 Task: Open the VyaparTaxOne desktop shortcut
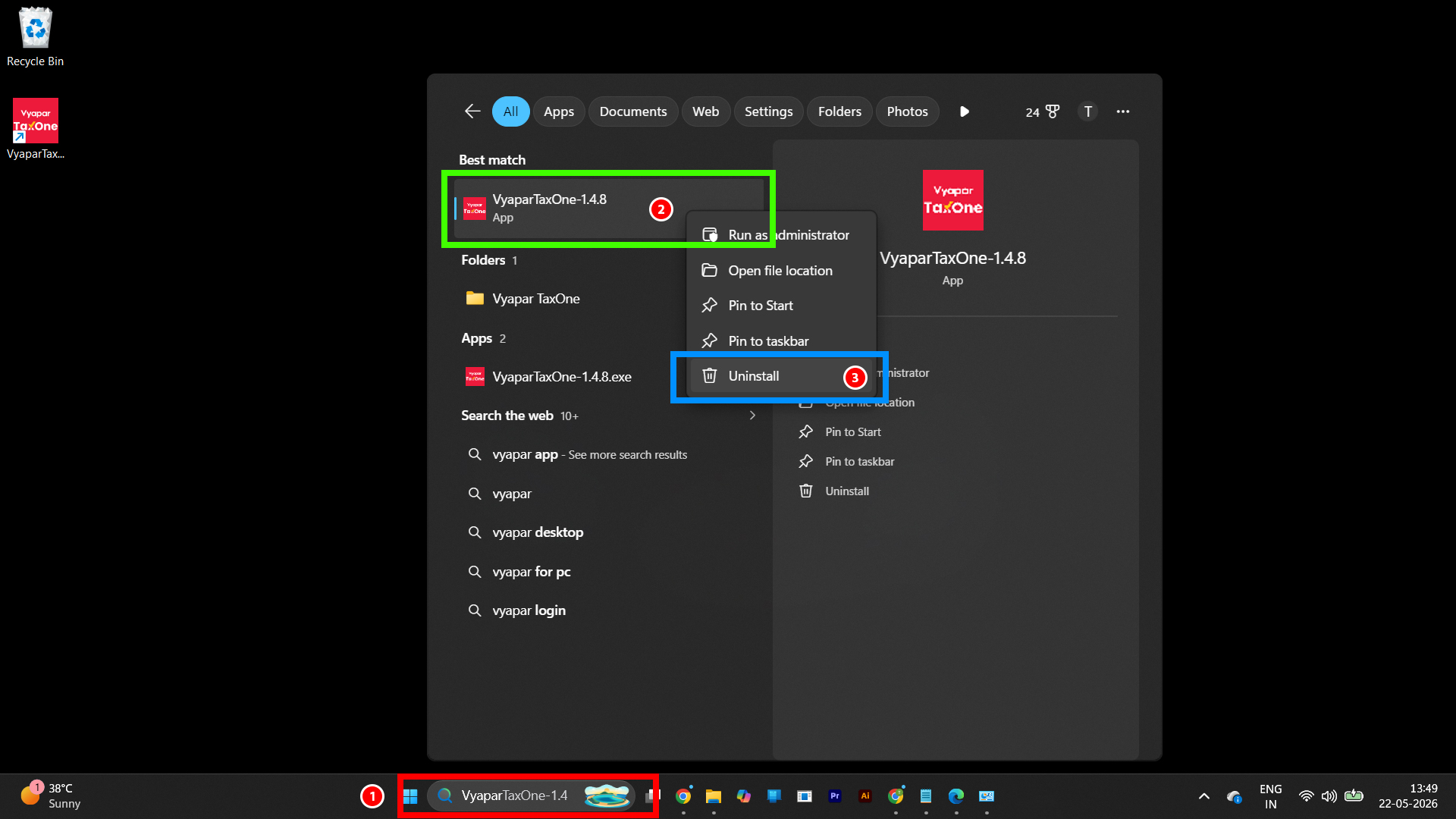pos(35,129)
